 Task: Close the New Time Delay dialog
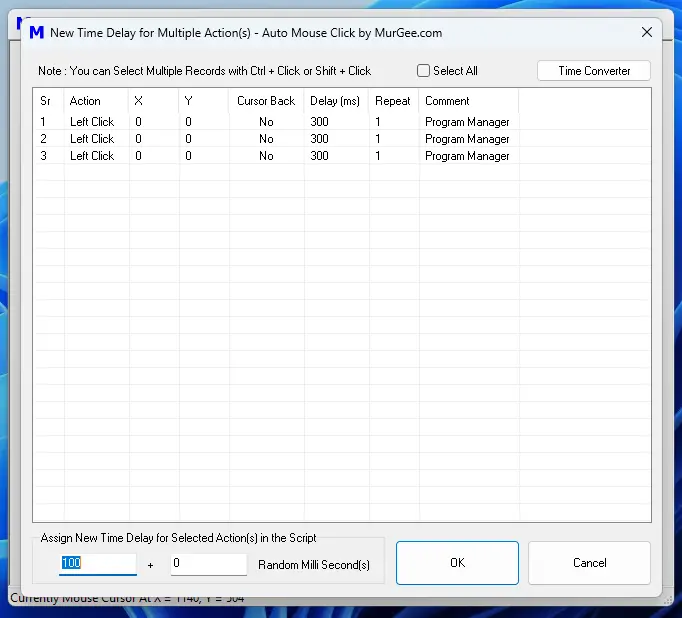click(646, 32)
